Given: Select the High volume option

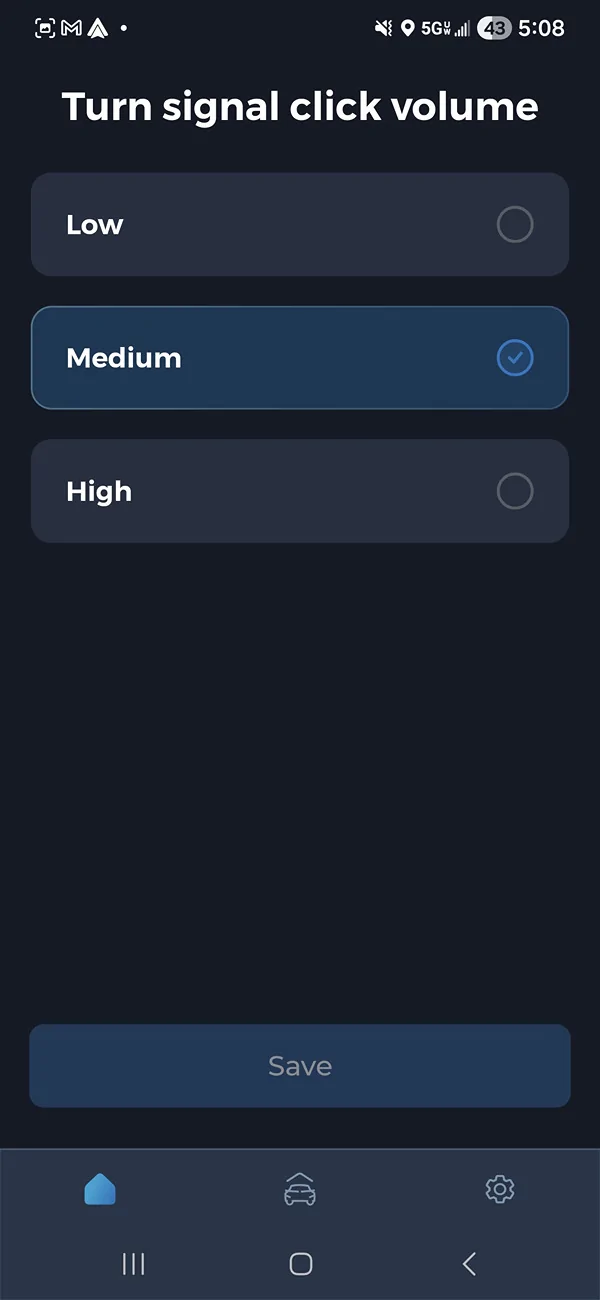Looking at the screenshot, I should point(300,491).
